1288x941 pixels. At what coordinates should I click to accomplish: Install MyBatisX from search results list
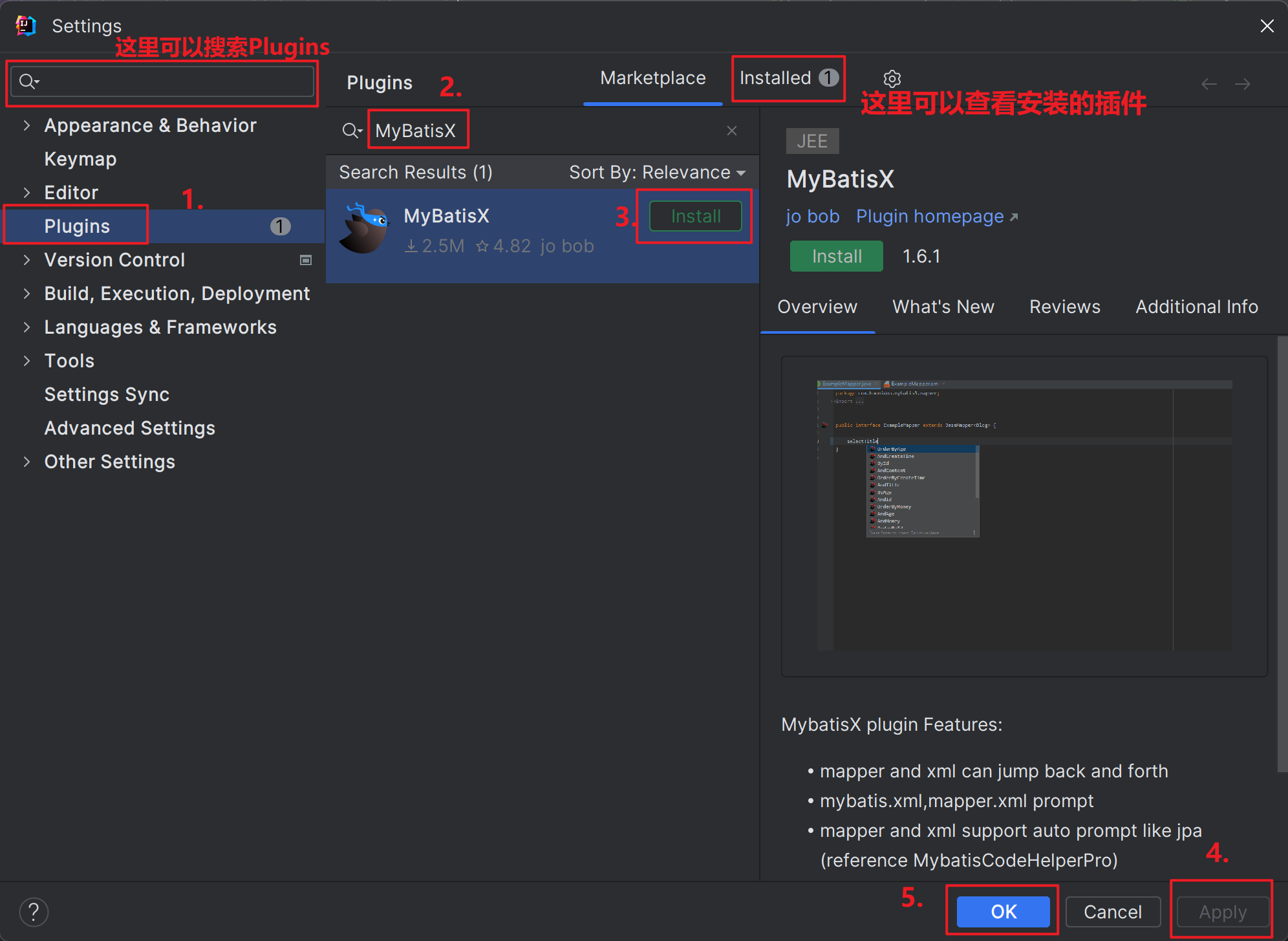click(695, 216)
